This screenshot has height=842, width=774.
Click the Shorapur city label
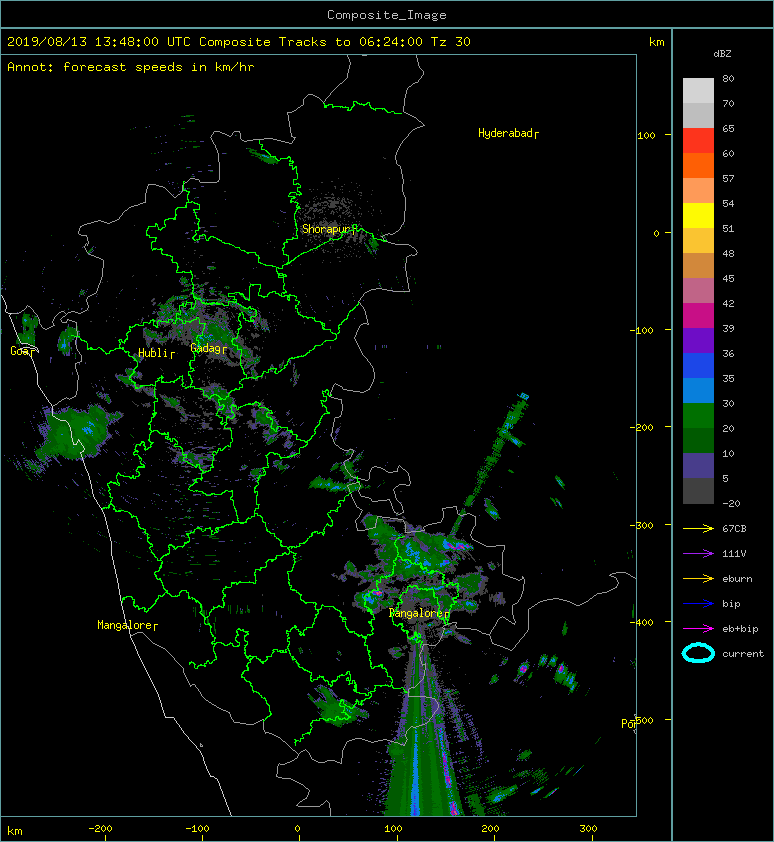pyautogui.click(x=329, y=229)
